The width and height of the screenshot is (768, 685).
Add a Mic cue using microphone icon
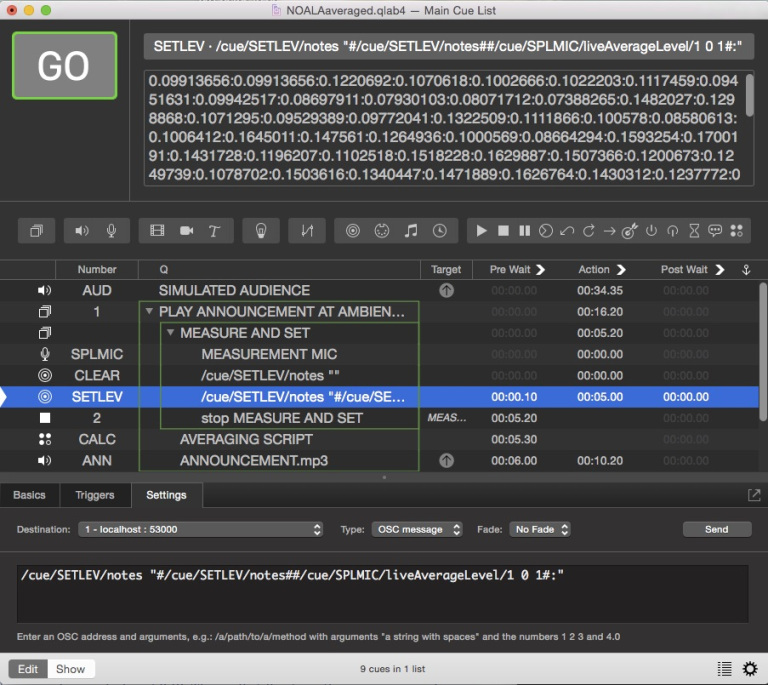click(x=111, y=231)
